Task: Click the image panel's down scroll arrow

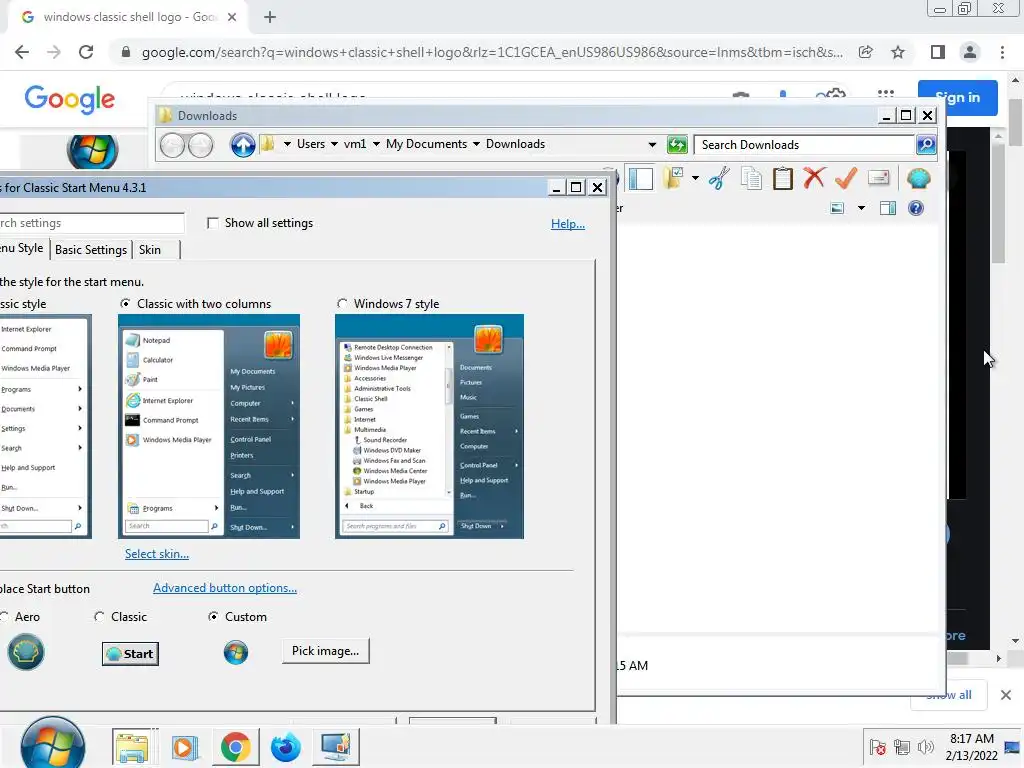Action: [1016, 641]
